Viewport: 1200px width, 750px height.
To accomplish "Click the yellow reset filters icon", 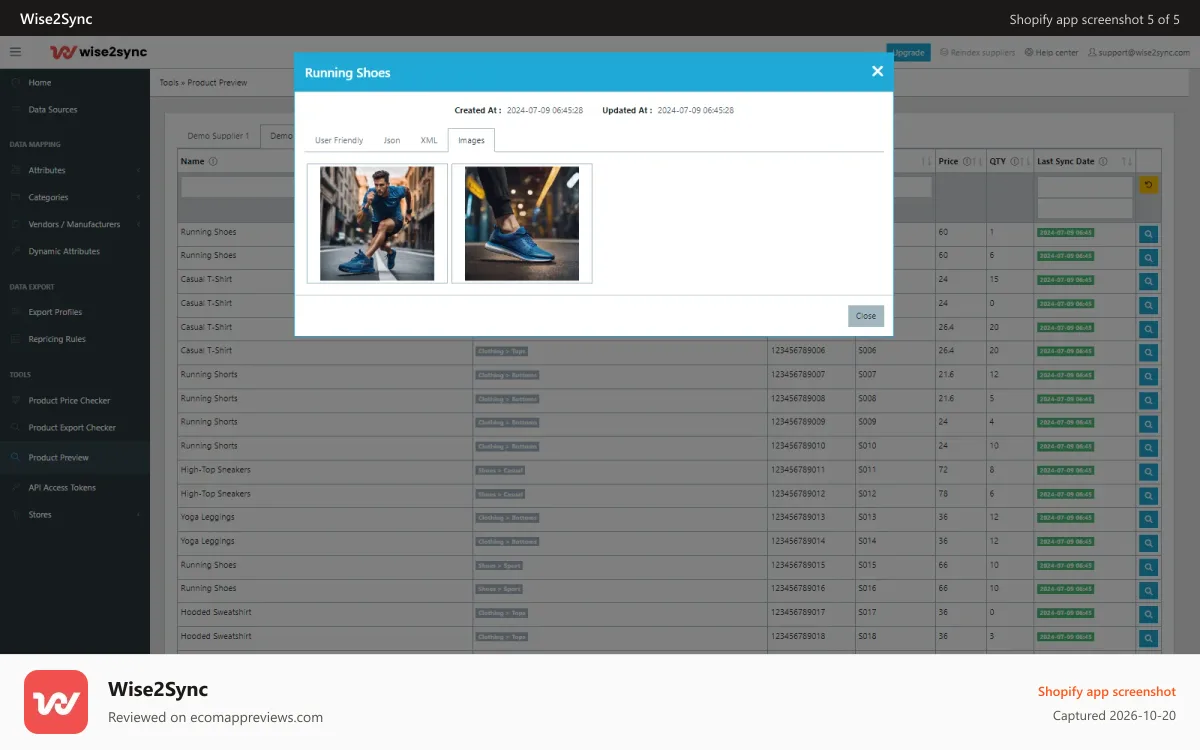I will pyautogui.click(x=1149, y=185).
